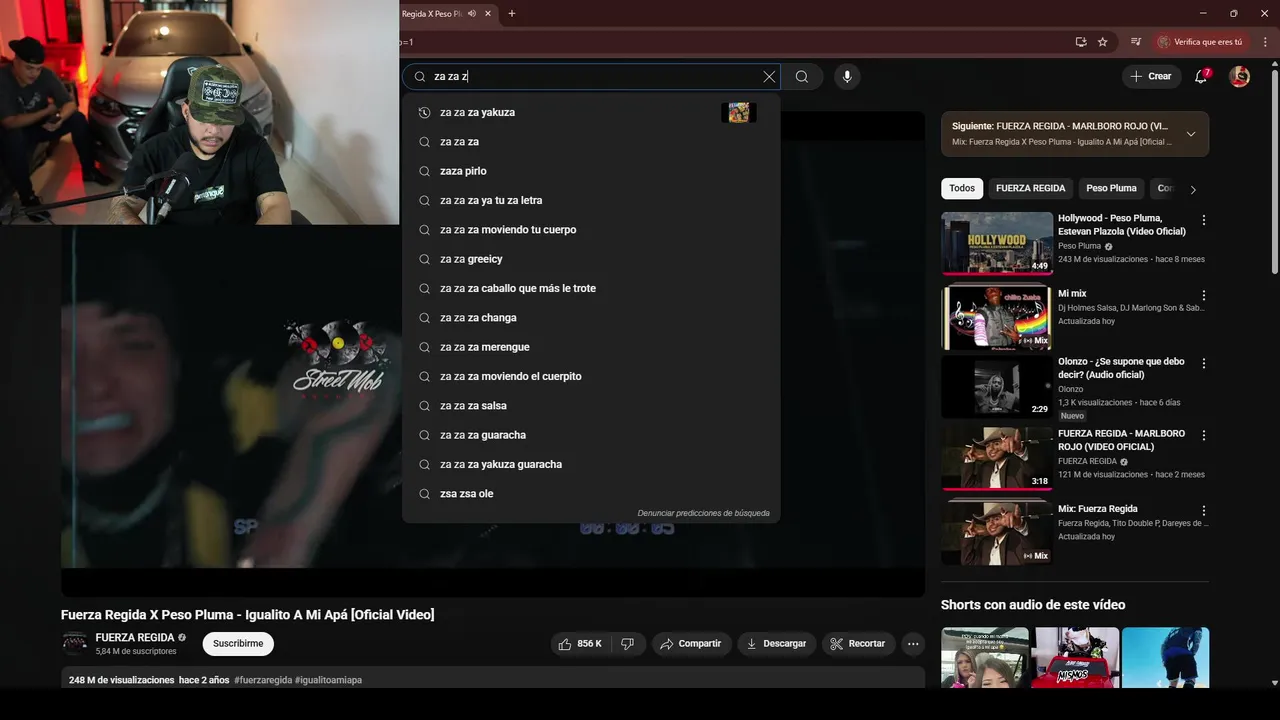Open Mix: Fuerza Regida thumbnail

997,533
